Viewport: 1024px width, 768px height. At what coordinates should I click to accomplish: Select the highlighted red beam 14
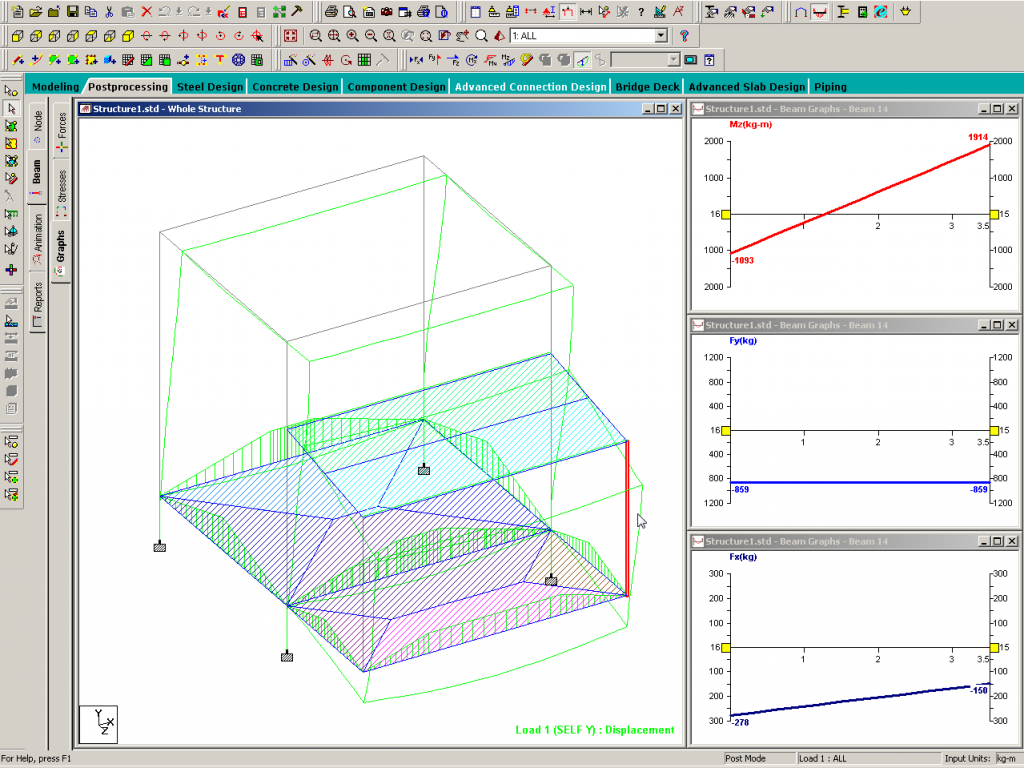point(628,518)
